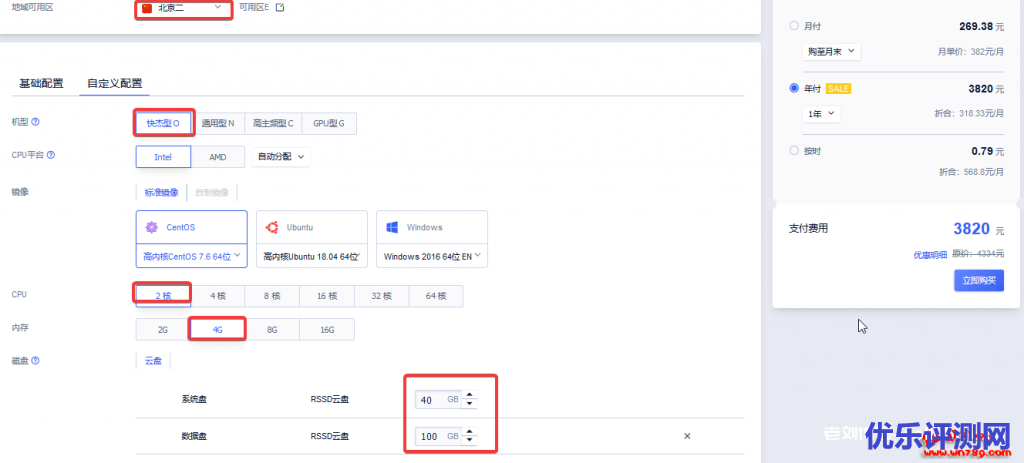Click the edit icon next to 可用区E
This screenshot has height=463, width=1024.
(x=280, y=8)
